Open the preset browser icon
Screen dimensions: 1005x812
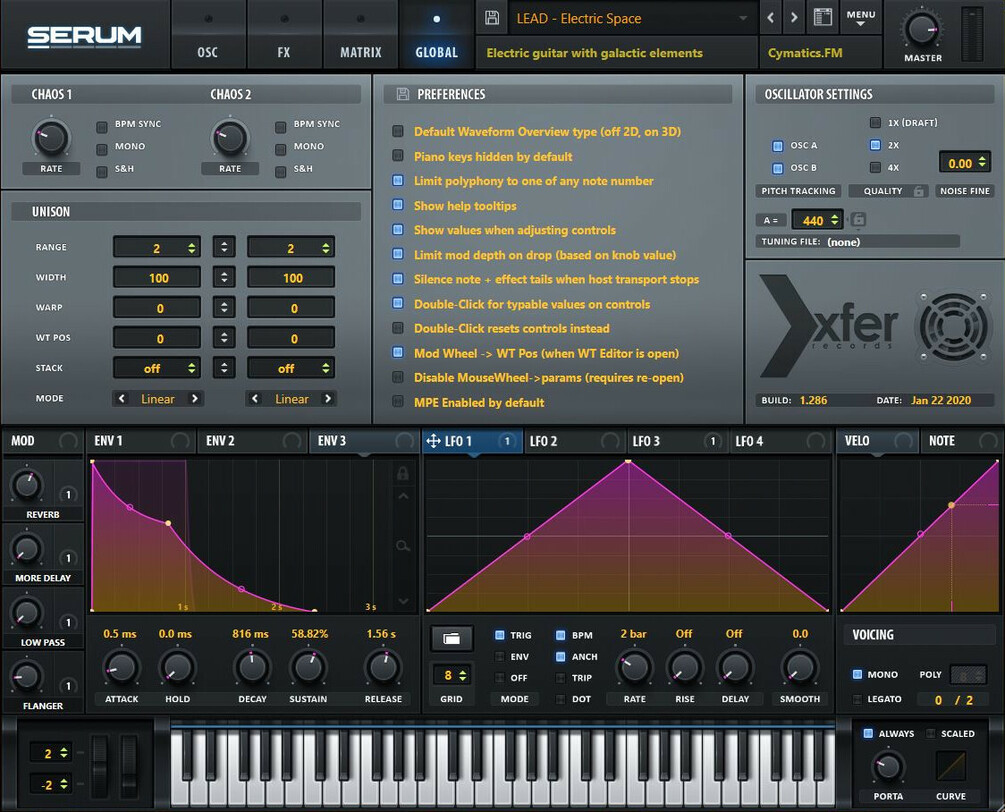click(822, 17)
